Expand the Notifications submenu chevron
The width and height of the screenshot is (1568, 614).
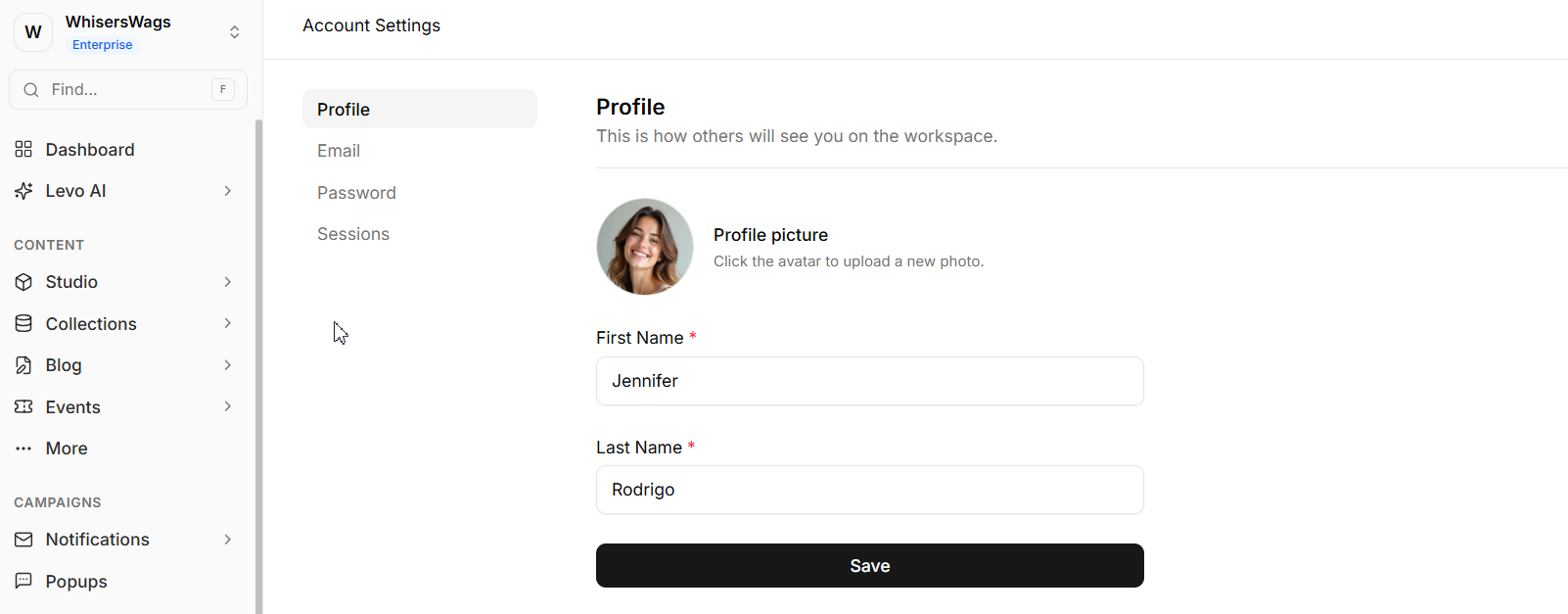tap(227, 540)
